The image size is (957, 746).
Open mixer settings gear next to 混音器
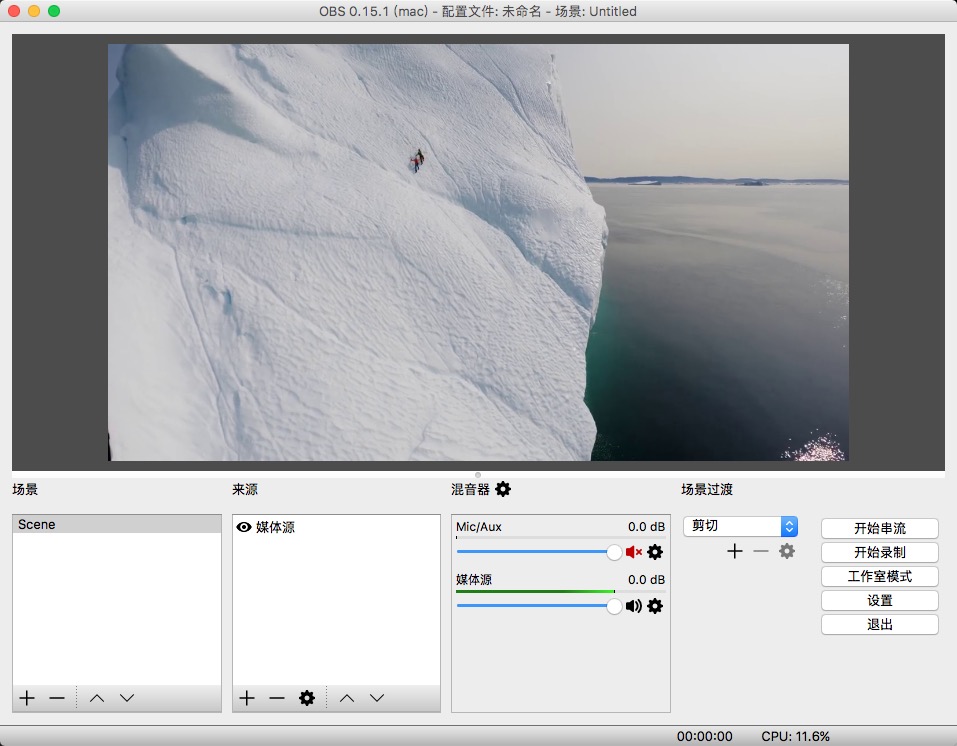(x=503, y=489)
